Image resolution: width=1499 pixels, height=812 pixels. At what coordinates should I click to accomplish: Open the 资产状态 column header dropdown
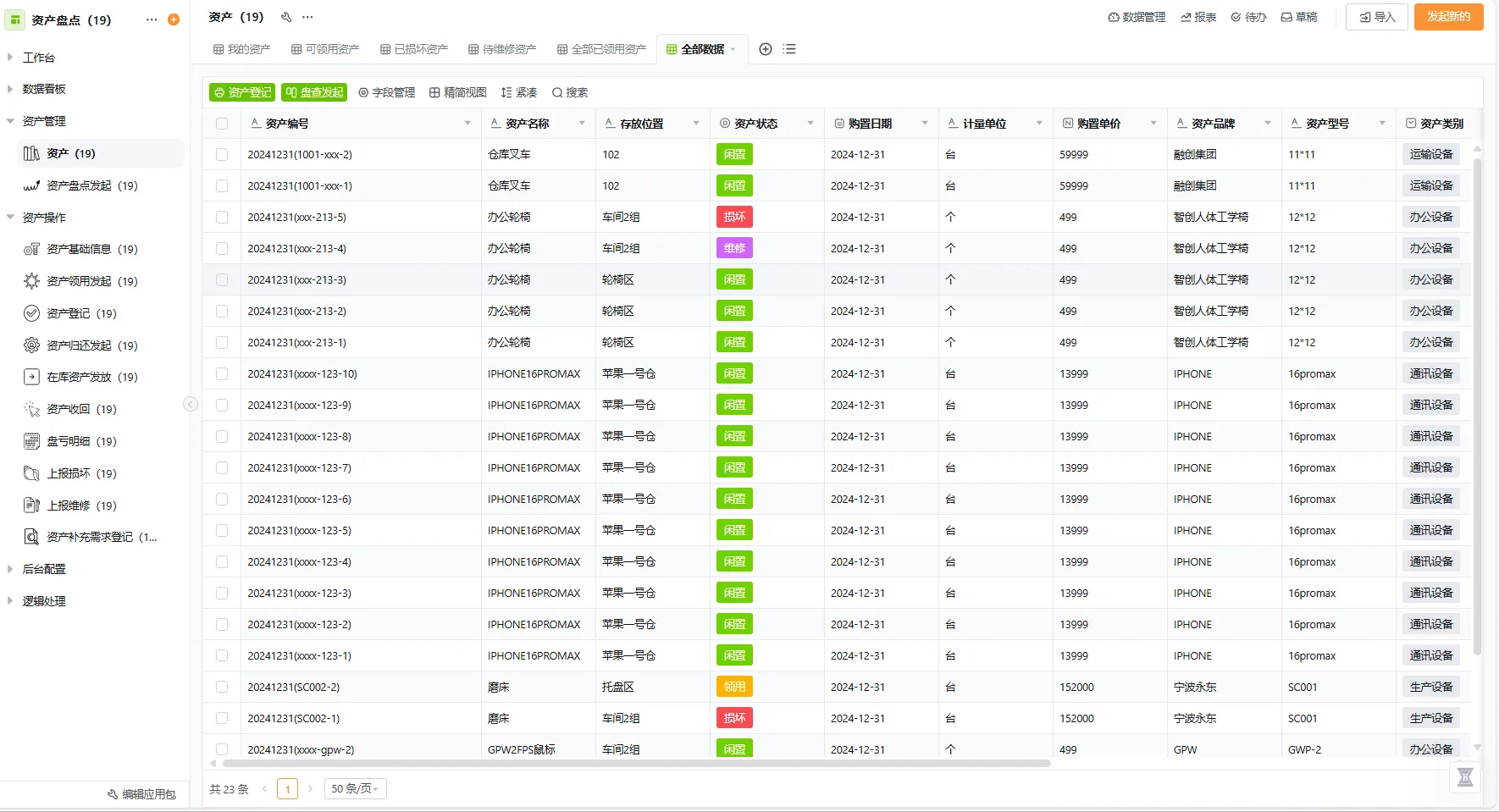click(x=811, y=123)
